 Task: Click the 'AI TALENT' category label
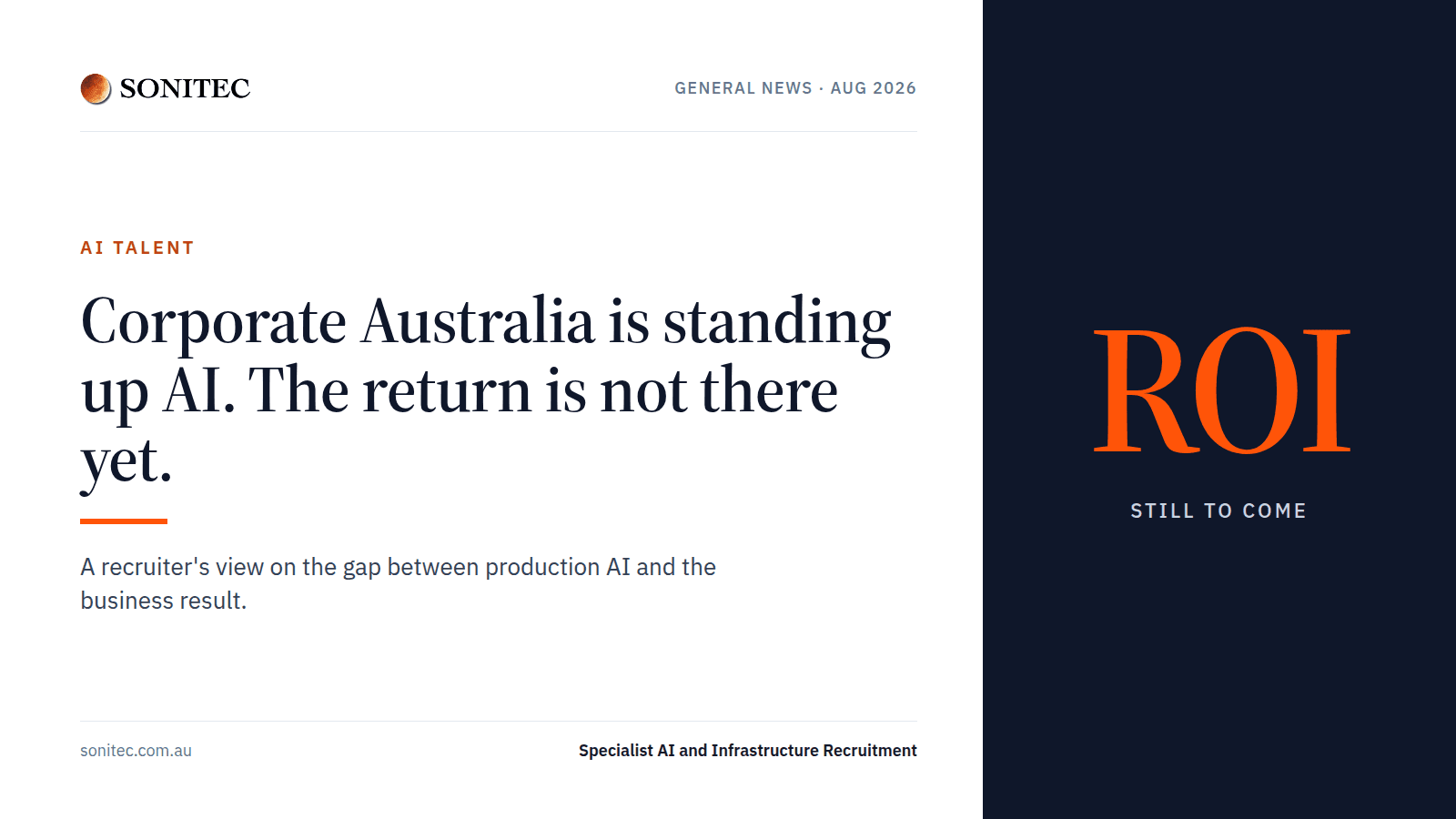[x=137, y=248]
